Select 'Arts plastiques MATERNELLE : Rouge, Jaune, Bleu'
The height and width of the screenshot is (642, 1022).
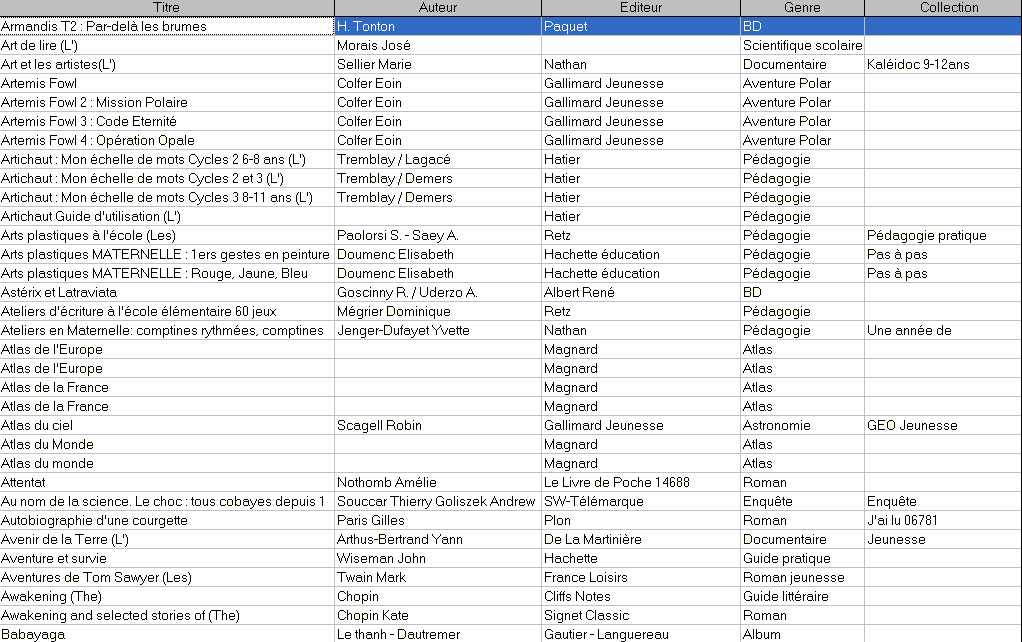(154, 274)
